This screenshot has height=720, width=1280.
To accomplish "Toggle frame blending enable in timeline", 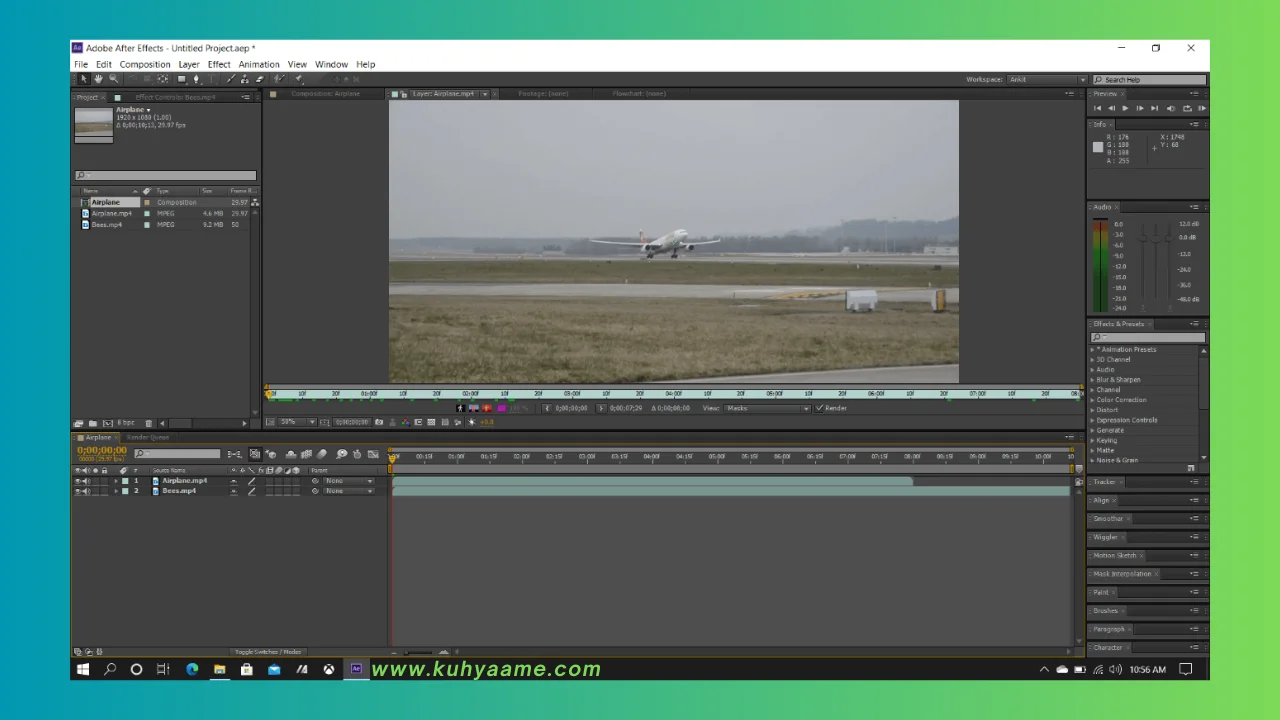I will [306, 454].
